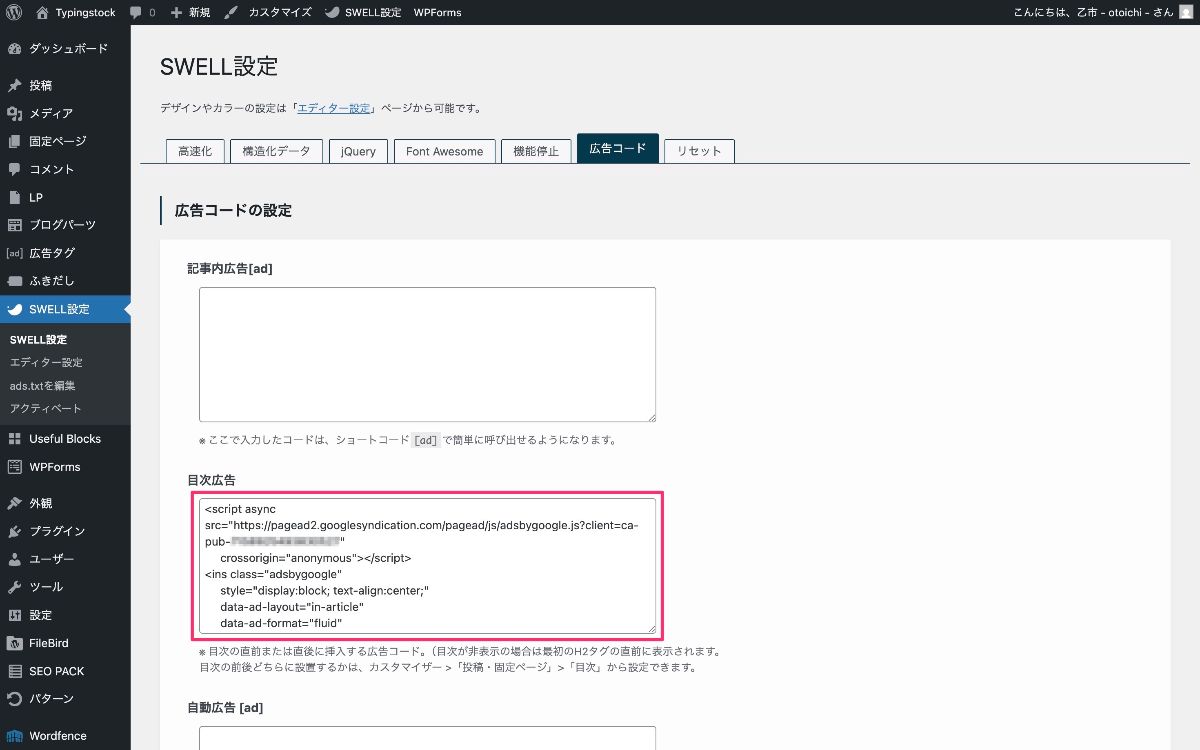
Task: Click the [ad] icon for 広告タグ
Action: 14,253
